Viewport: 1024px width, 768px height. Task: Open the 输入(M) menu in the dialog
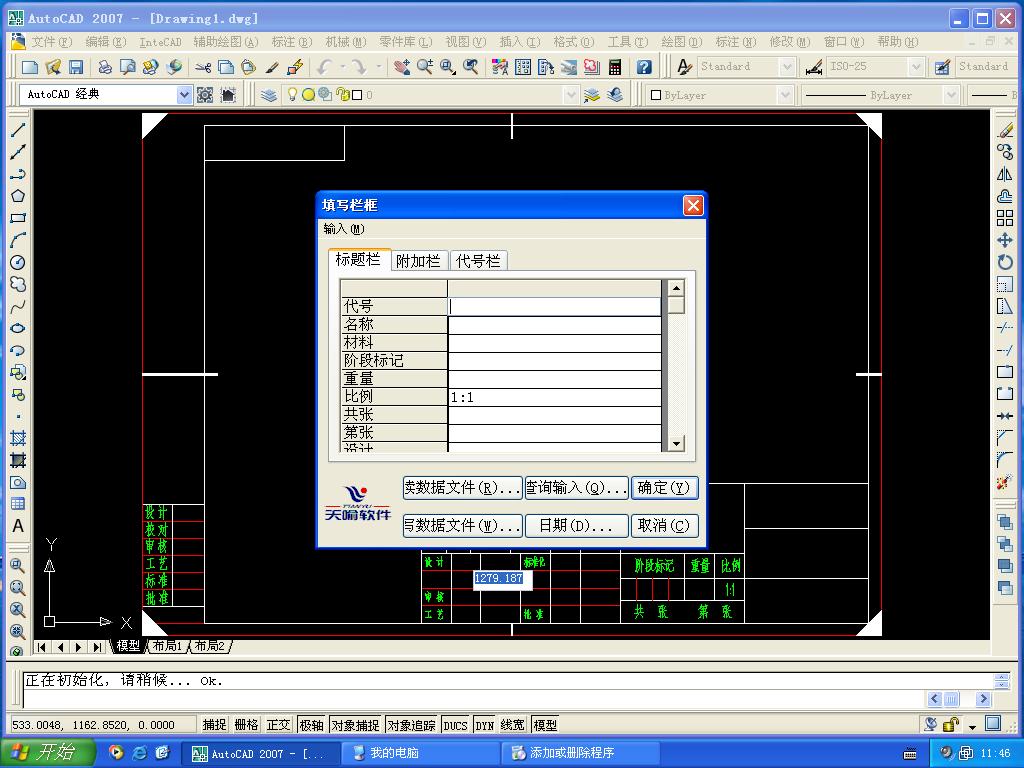tap(344, 229)
